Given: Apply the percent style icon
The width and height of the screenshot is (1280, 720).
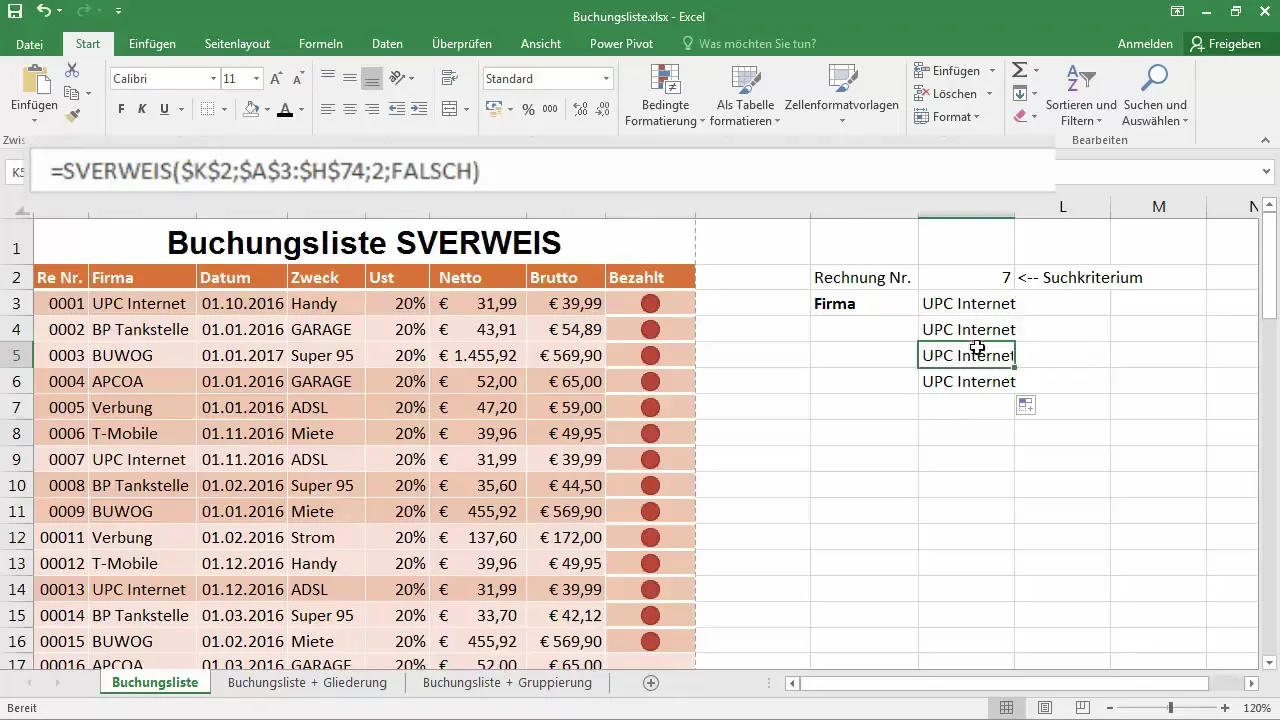Looking at the screenshot, I should click(528, 109).
